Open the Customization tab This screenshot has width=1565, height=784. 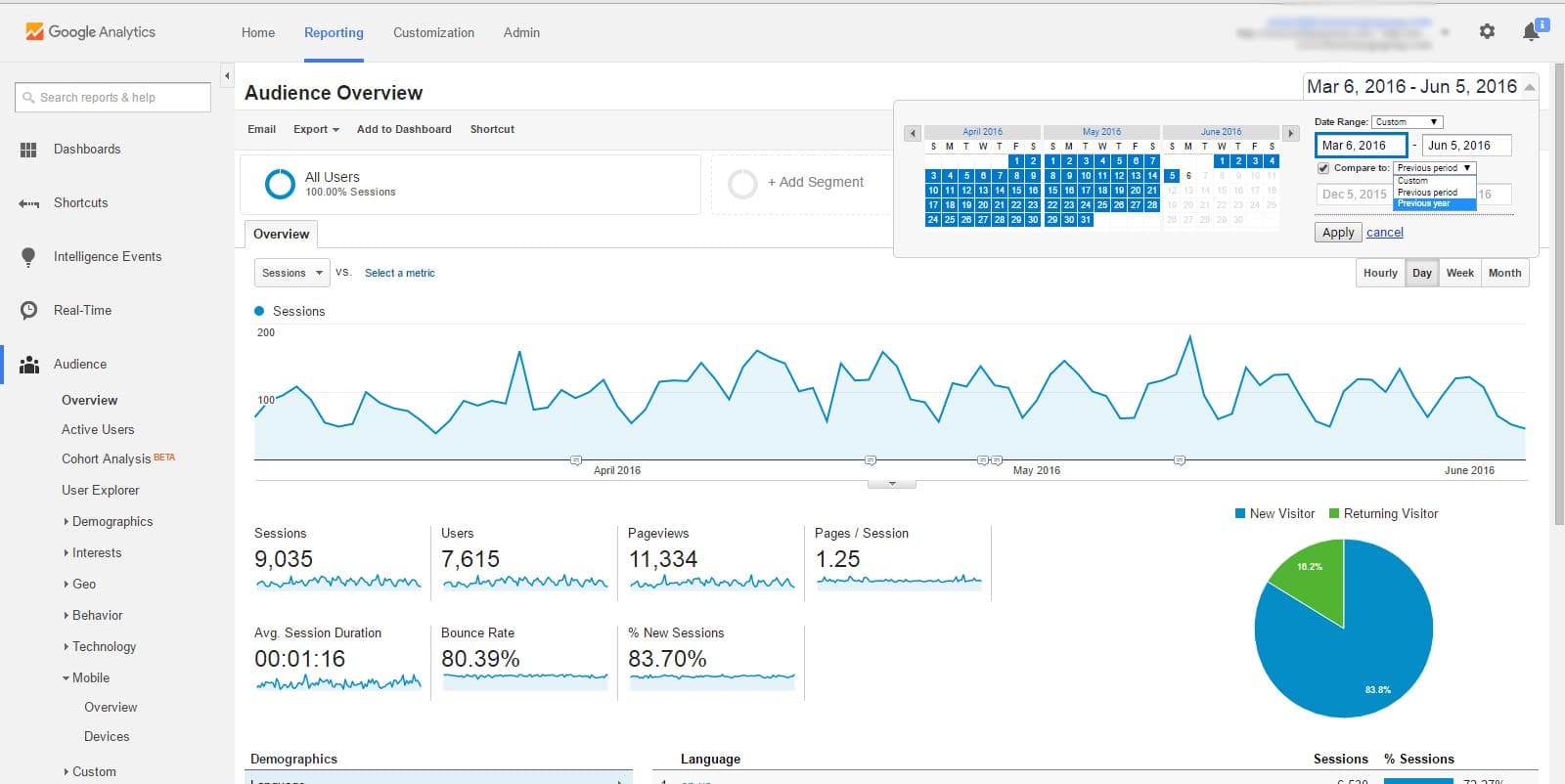[x=433, y=32]
